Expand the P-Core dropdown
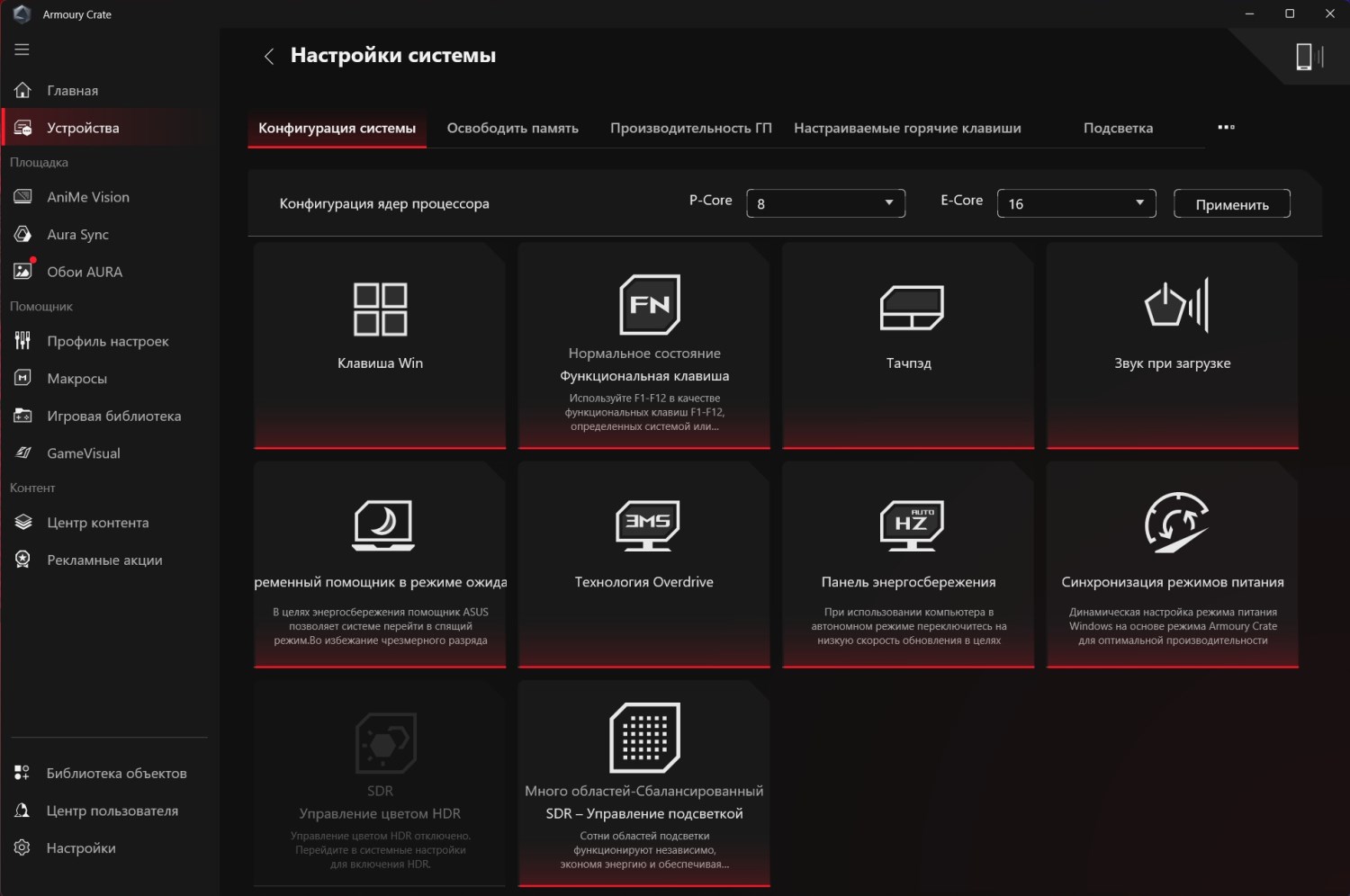The image size is (1350, 896). [x=825, y=203]
